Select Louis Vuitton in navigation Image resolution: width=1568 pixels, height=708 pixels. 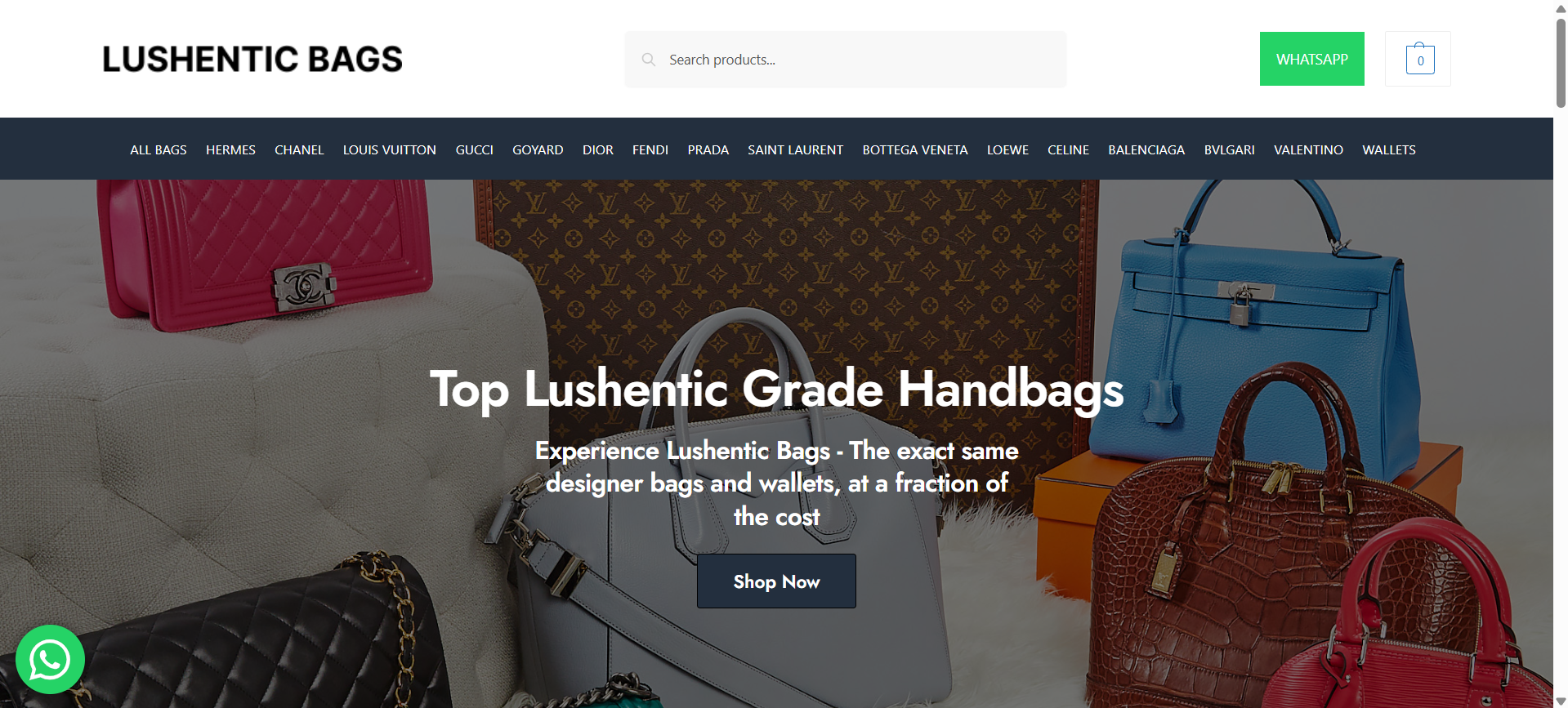pos(390,149)
